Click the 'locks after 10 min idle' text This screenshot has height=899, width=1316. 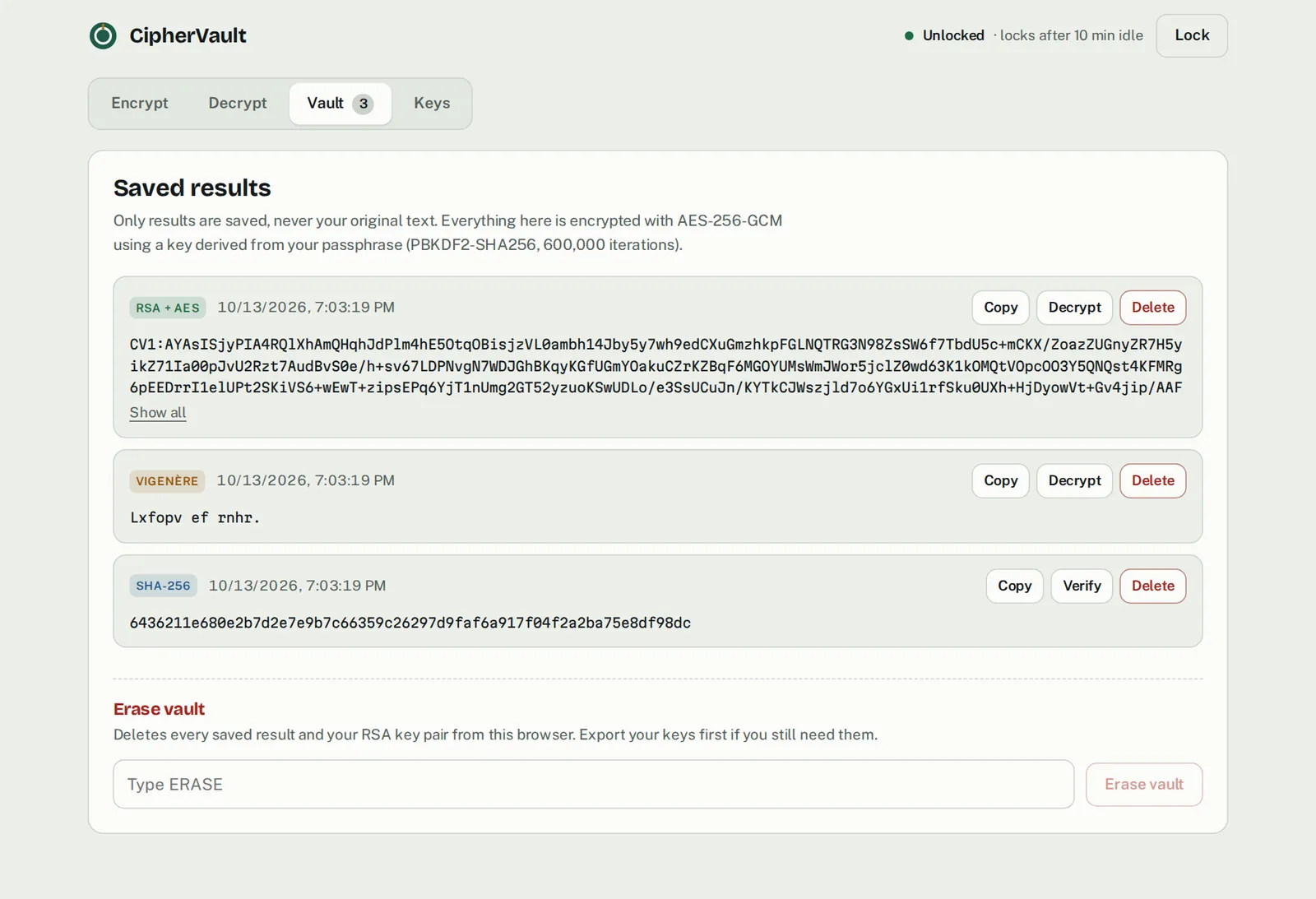pos(1071,35)
